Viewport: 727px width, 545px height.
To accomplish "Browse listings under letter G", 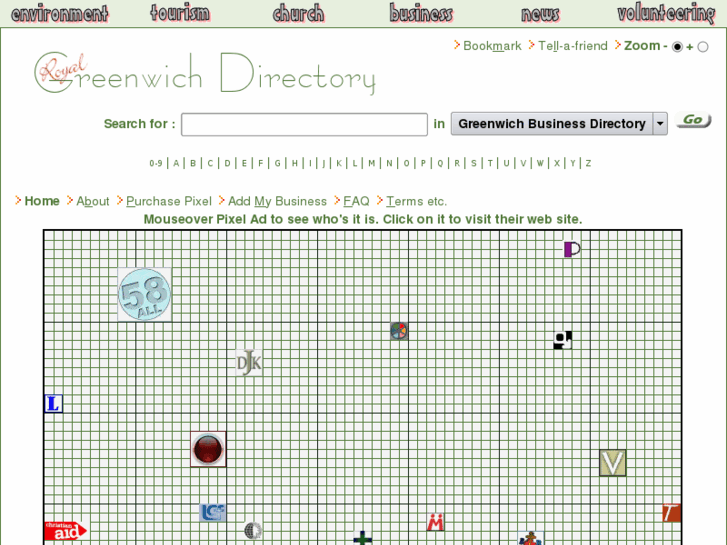I will pos(278,163).
